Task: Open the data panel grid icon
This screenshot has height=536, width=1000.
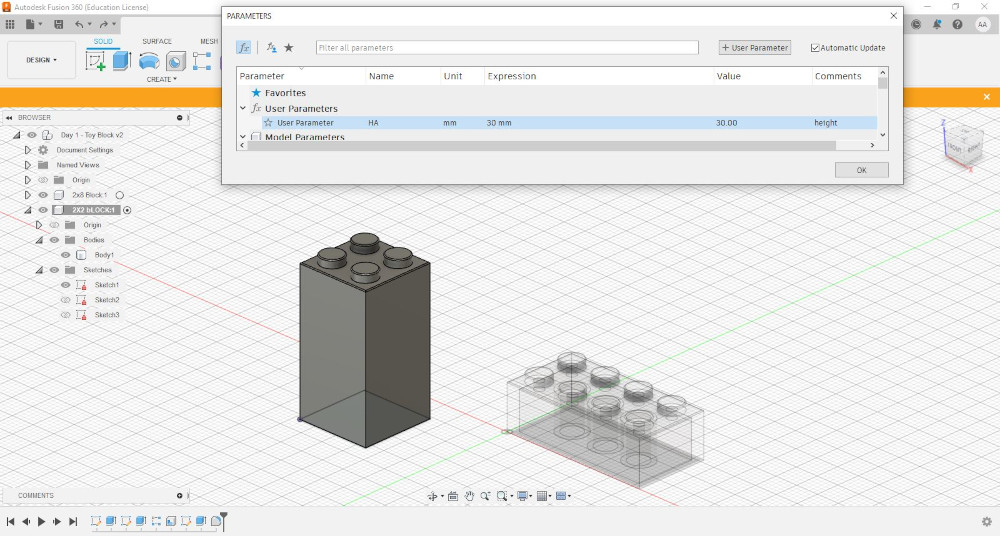Action: (10, 24)
